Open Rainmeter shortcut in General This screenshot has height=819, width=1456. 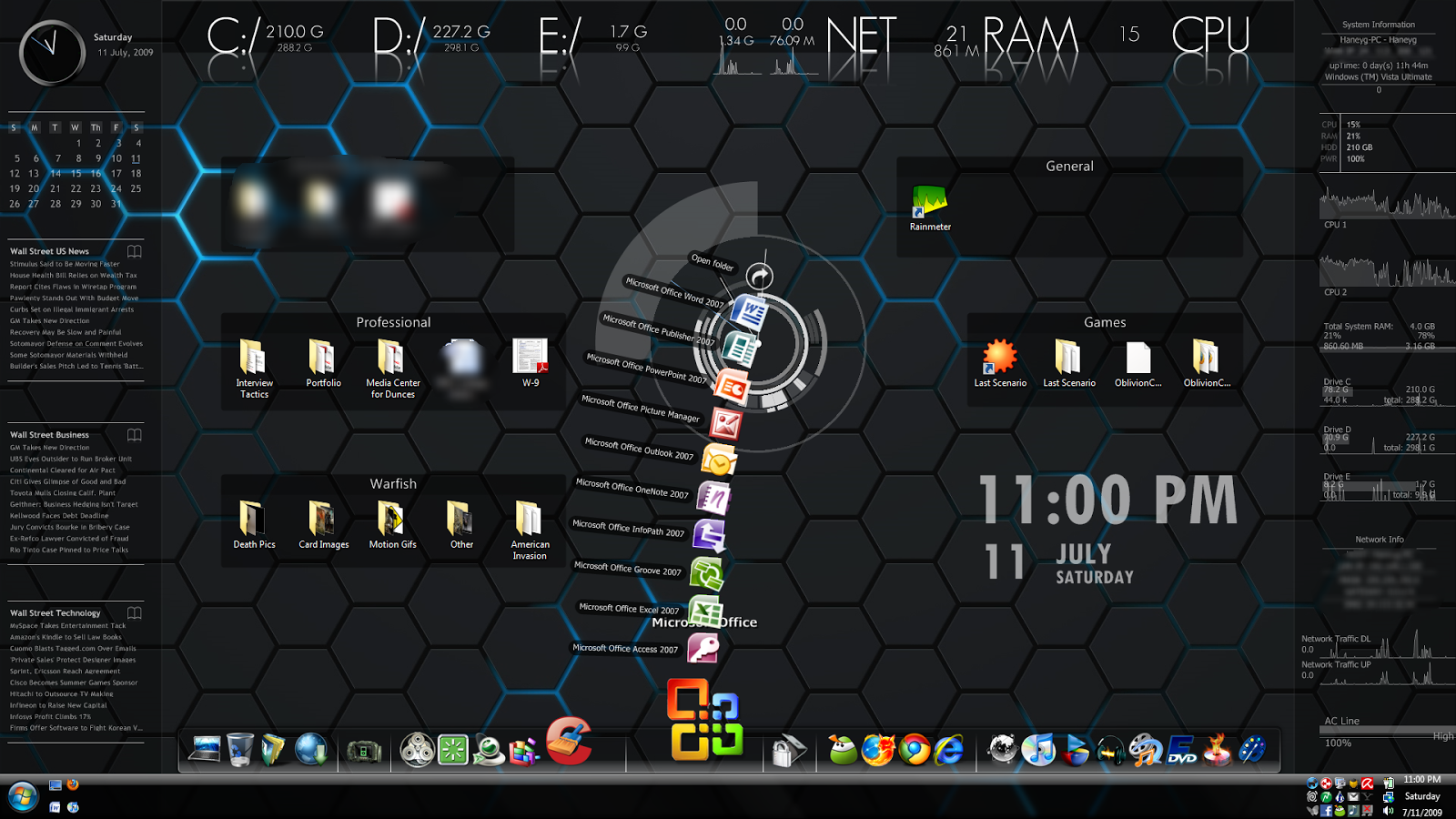(x=930, y=208)
